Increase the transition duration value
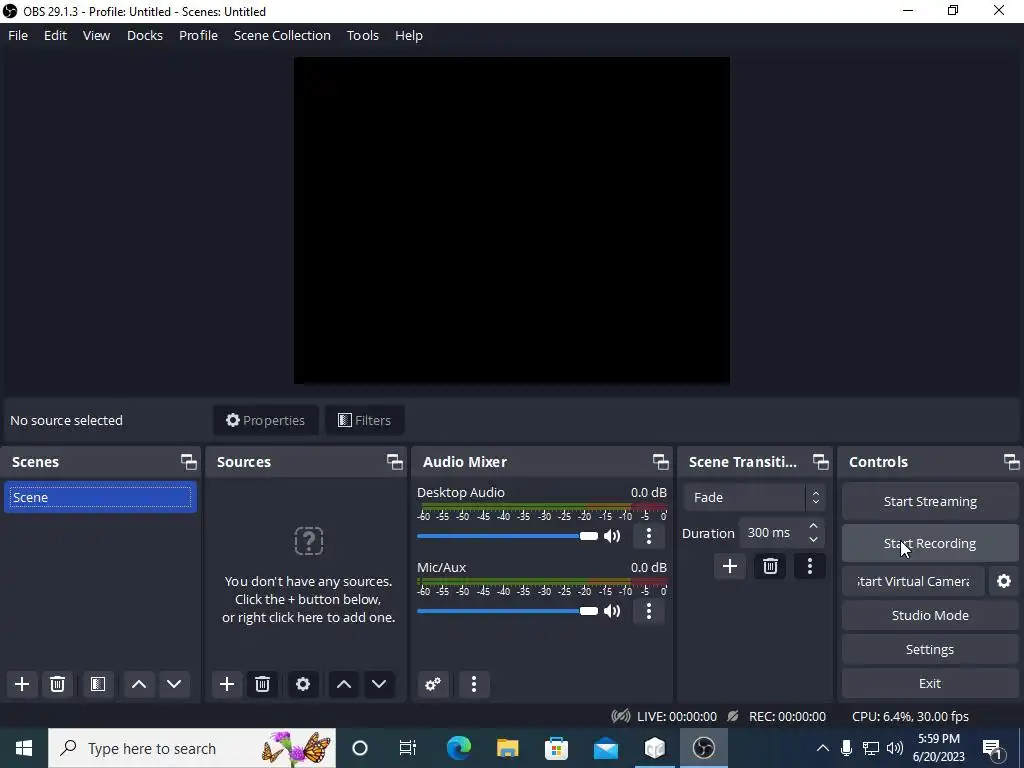 tap(813, 526)
